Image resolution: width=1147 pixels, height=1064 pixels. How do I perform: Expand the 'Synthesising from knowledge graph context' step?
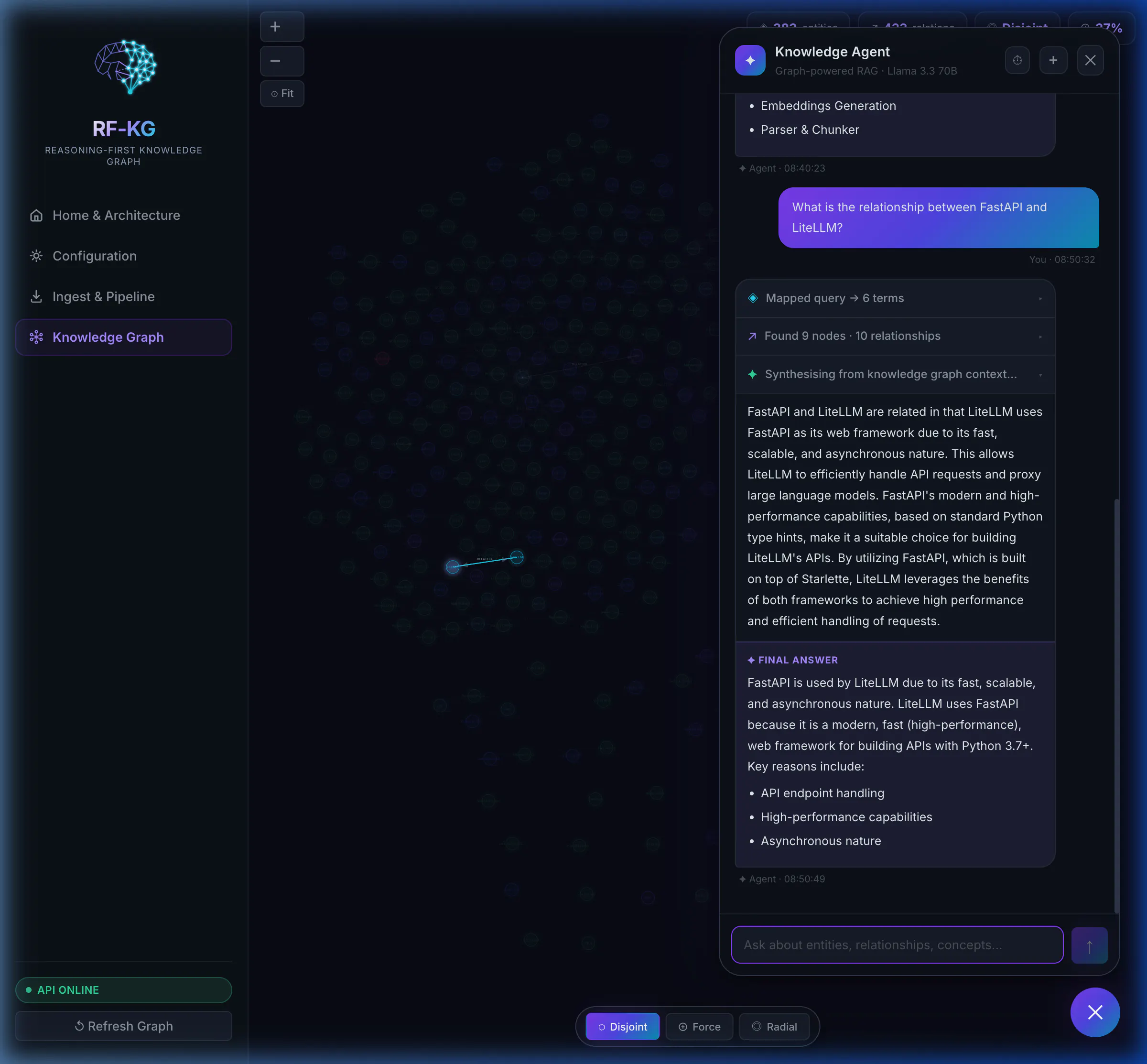coord(895,374)
